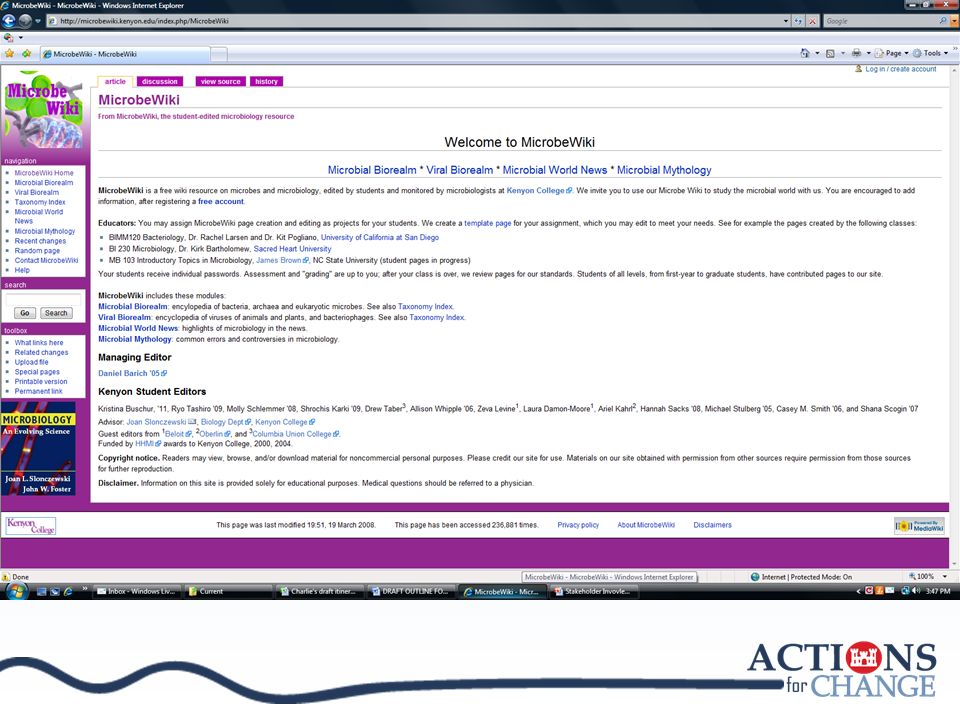Select the article tab
The width and height of the screenshot is (960, 720).
(x=115, y=81)
